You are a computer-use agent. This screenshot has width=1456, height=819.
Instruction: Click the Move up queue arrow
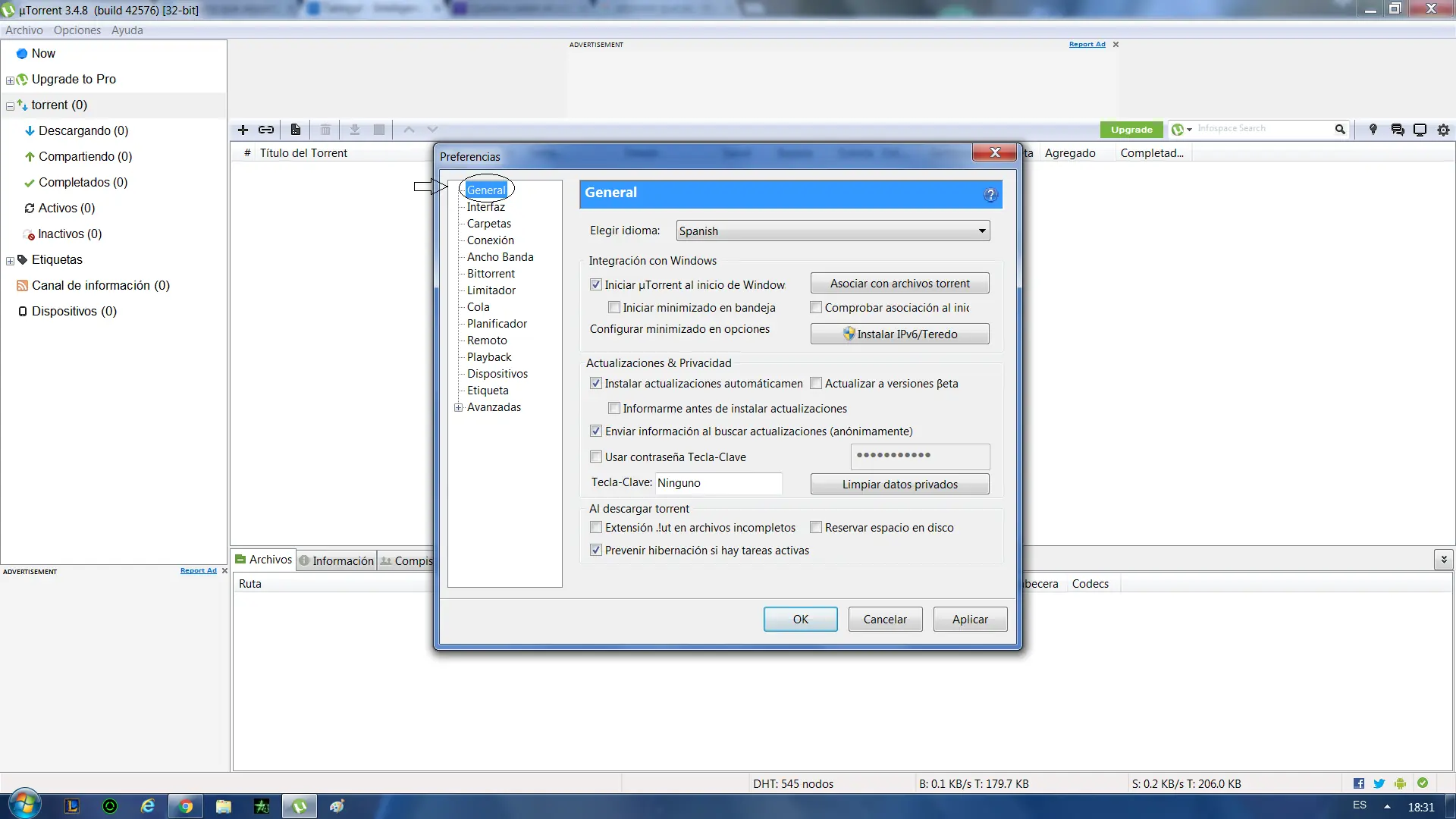(409, 130)
